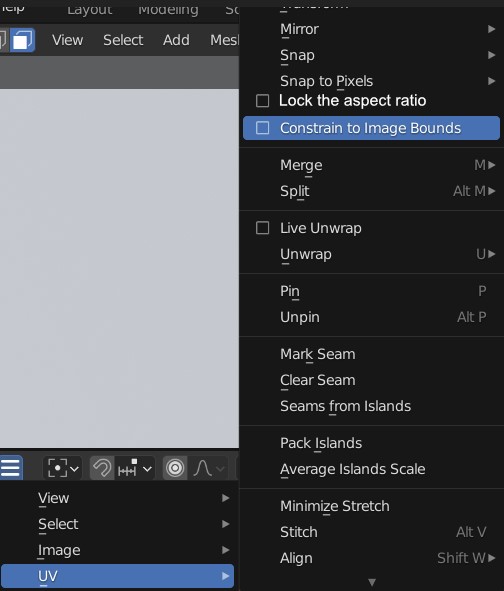Open the Align submenu

pos(371,558)
